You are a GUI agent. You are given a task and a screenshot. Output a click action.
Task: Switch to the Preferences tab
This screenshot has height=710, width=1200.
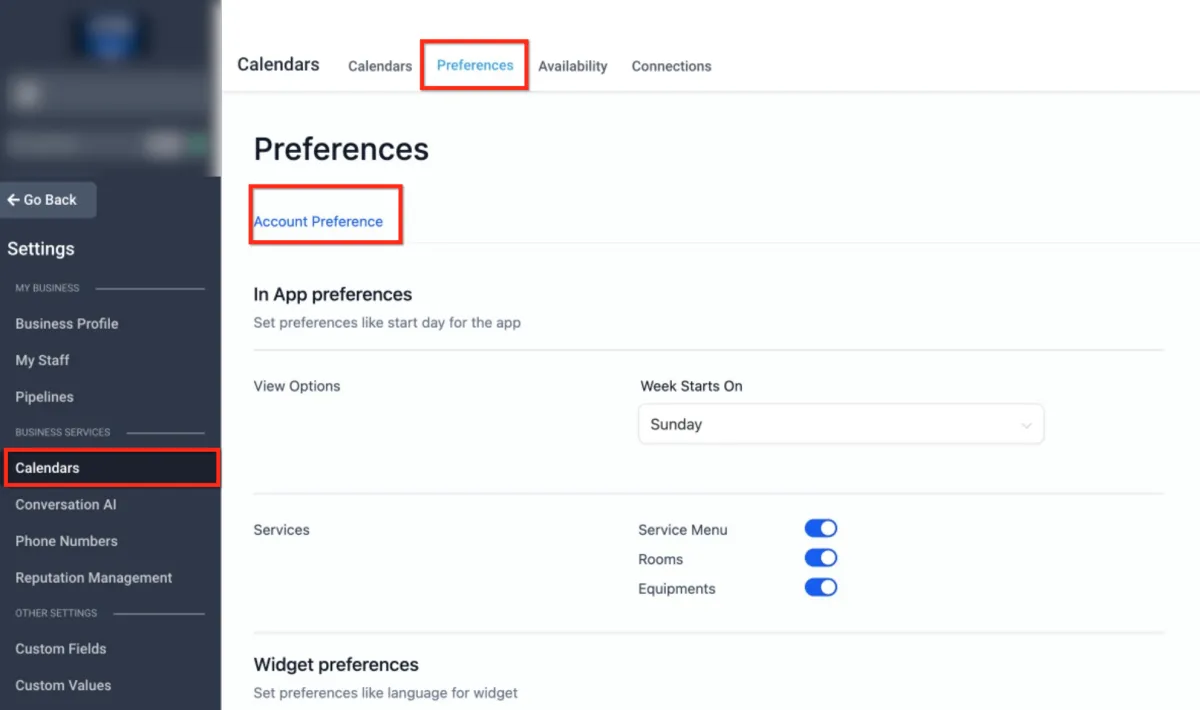tap(475, 65)
